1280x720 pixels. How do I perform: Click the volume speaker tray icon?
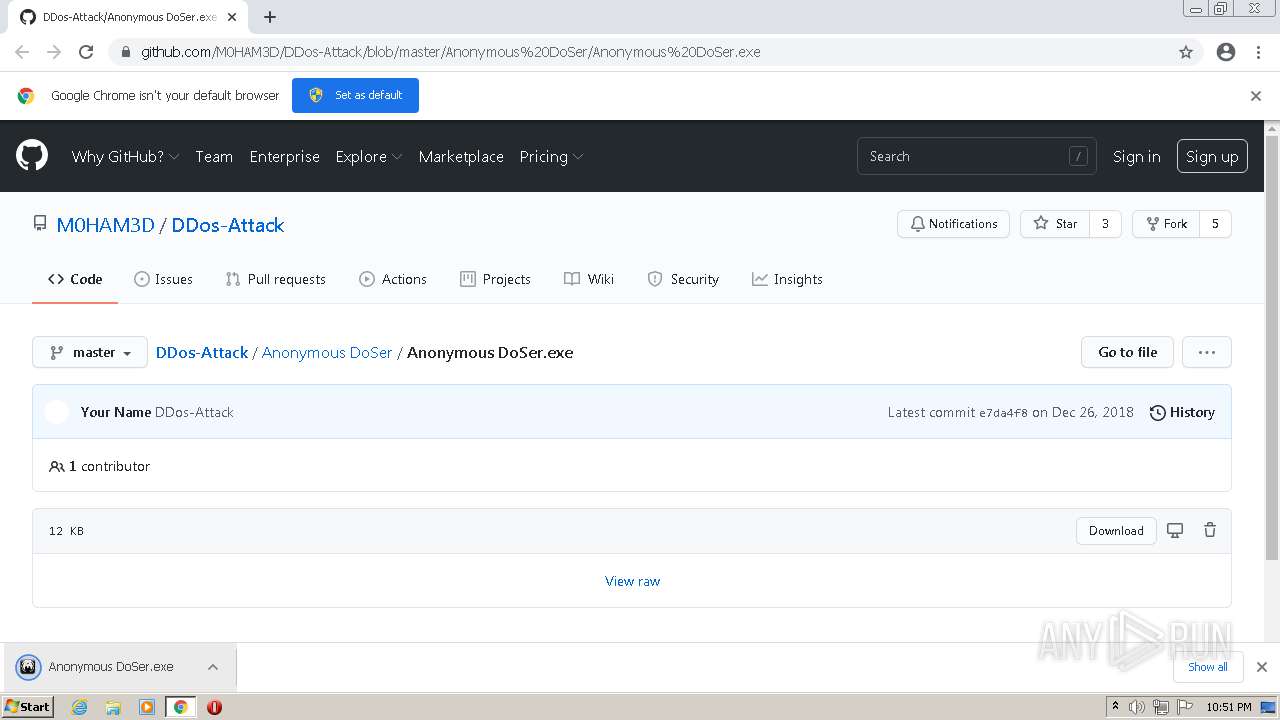pos(1137,707)
